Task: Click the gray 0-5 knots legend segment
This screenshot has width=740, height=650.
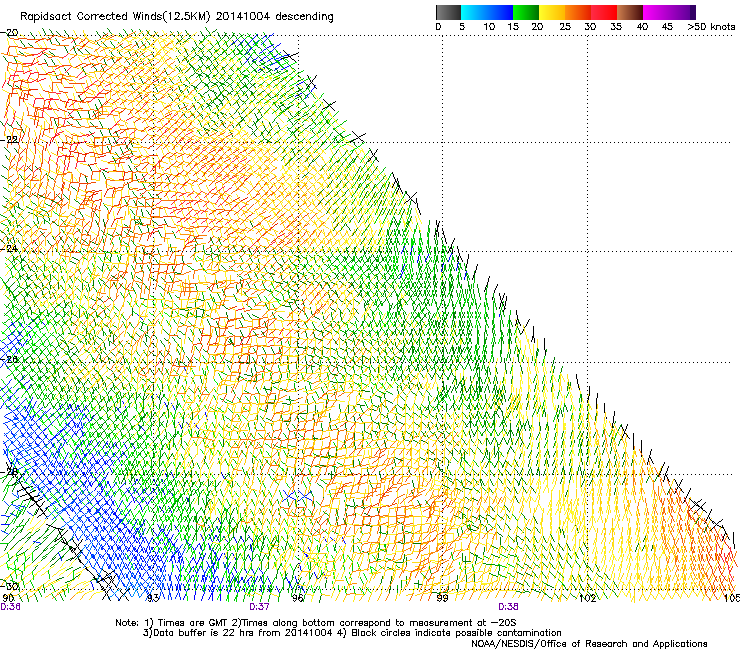Action: click(448, 12)
